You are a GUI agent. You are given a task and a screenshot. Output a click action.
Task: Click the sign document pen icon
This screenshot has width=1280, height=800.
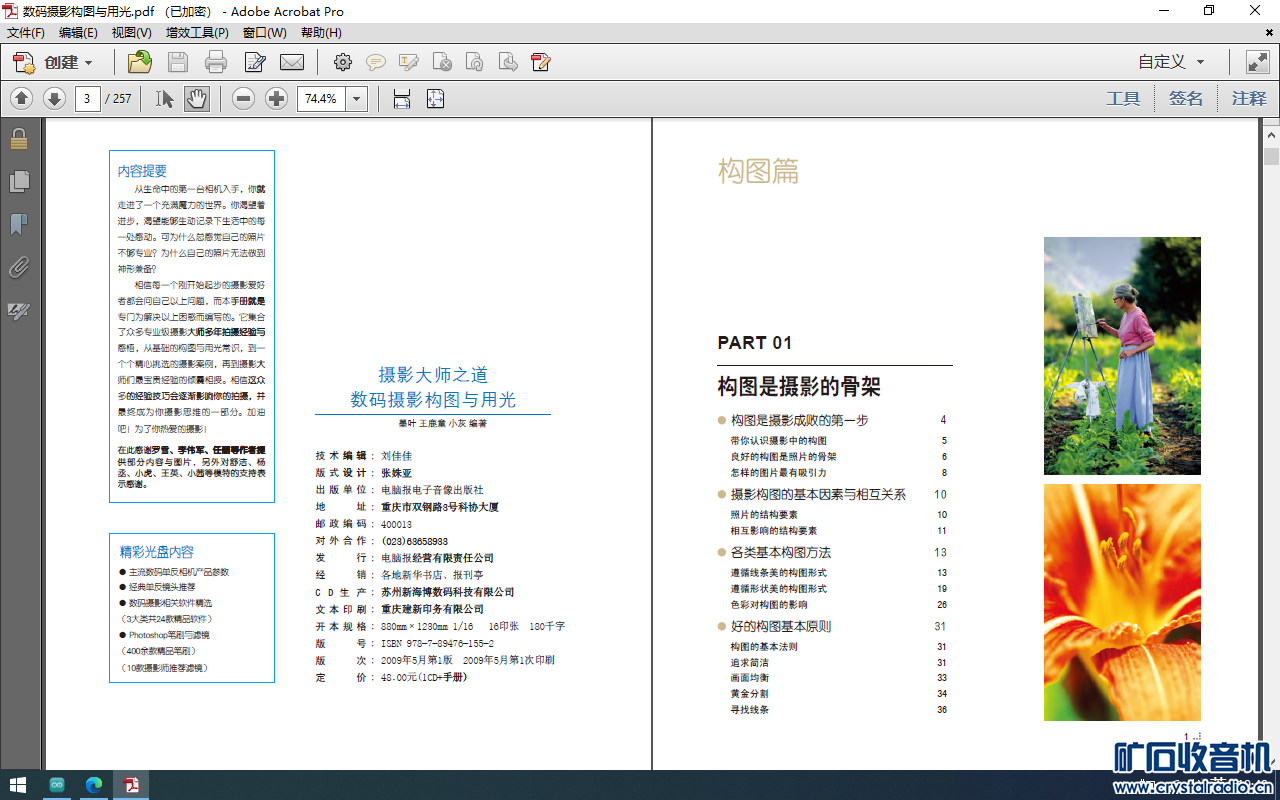coord(541,62)
